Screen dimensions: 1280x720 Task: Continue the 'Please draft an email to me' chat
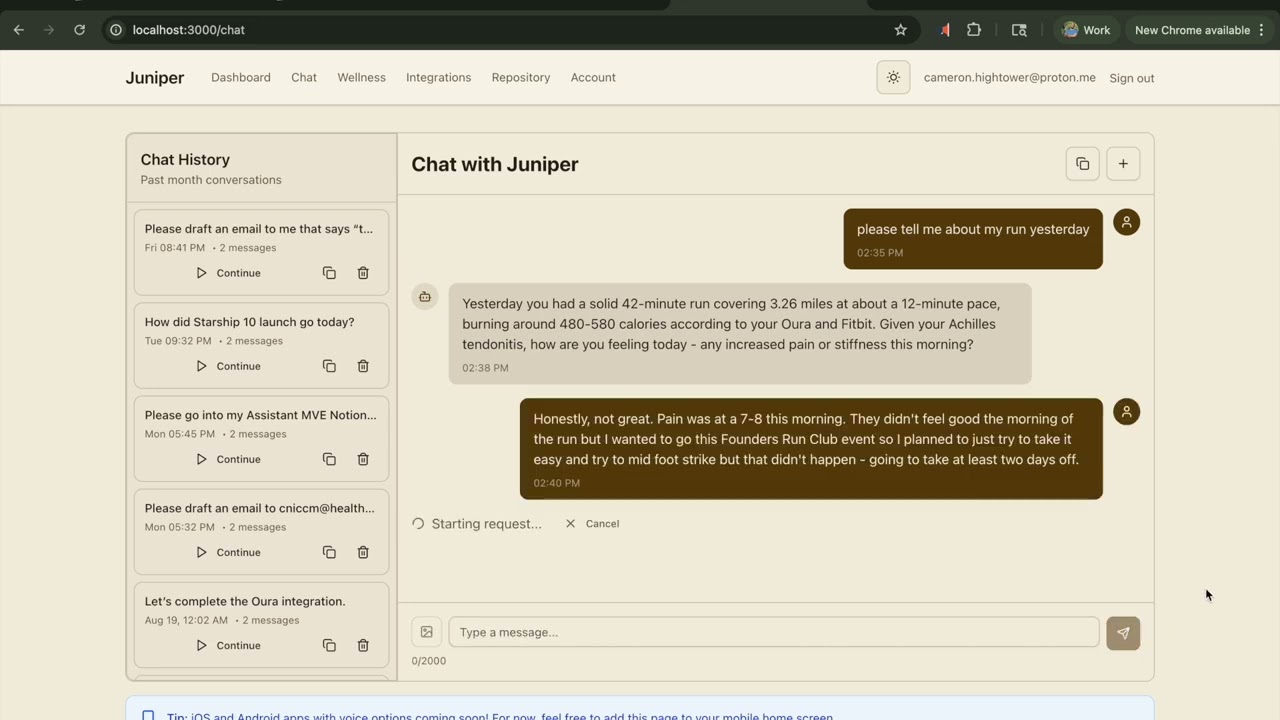coord(229,273)
